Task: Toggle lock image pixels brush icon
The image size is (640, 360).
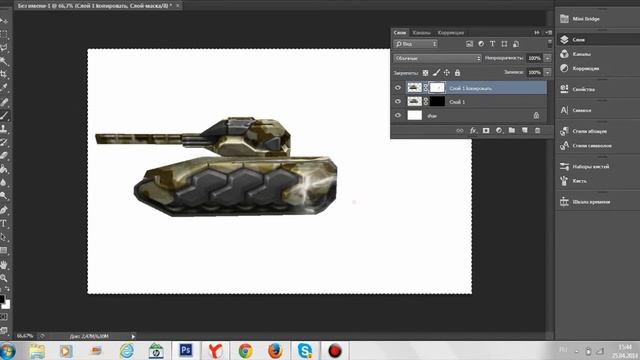Action: click(436, 73)
